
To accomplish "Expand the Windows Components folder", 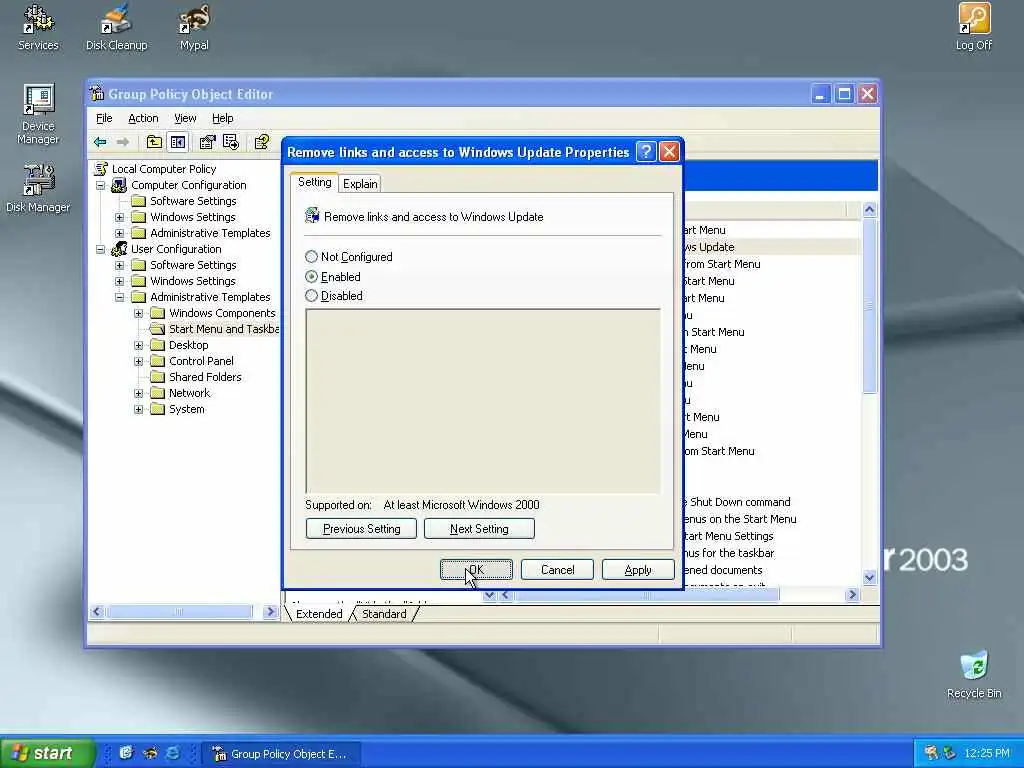I will coord(138,313).
